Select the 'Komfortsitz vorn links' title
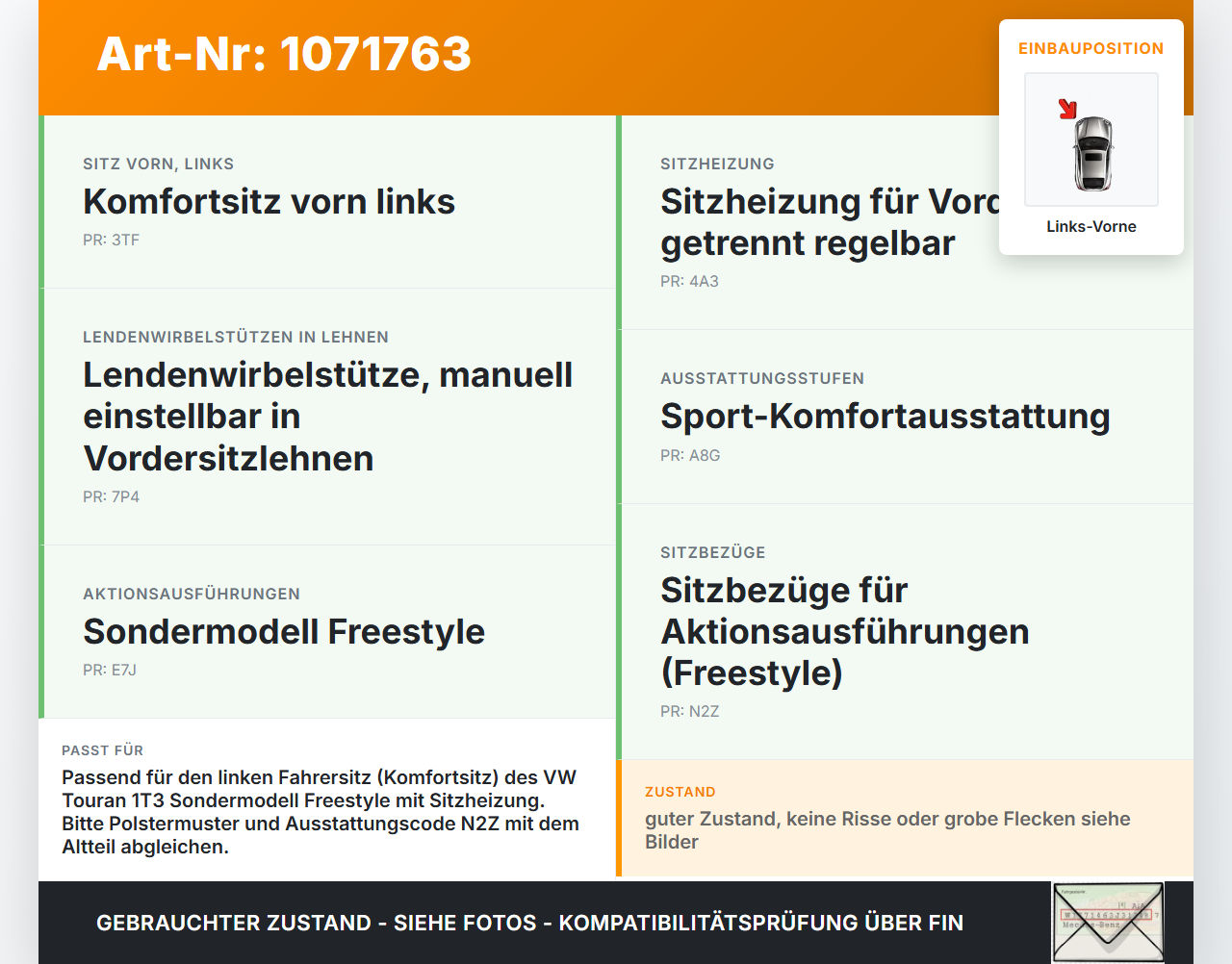Viewport: 1232px width, 964px height. click(269, 202)
